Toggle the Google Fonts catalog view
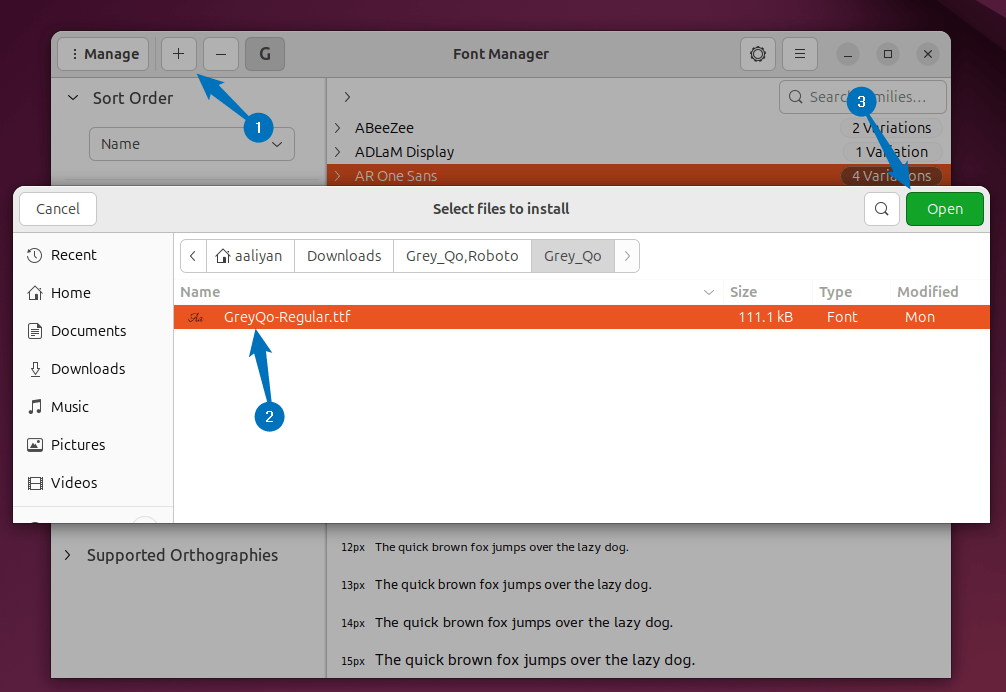This screenshot has width=1006, height=692. (x=264, y=54)
